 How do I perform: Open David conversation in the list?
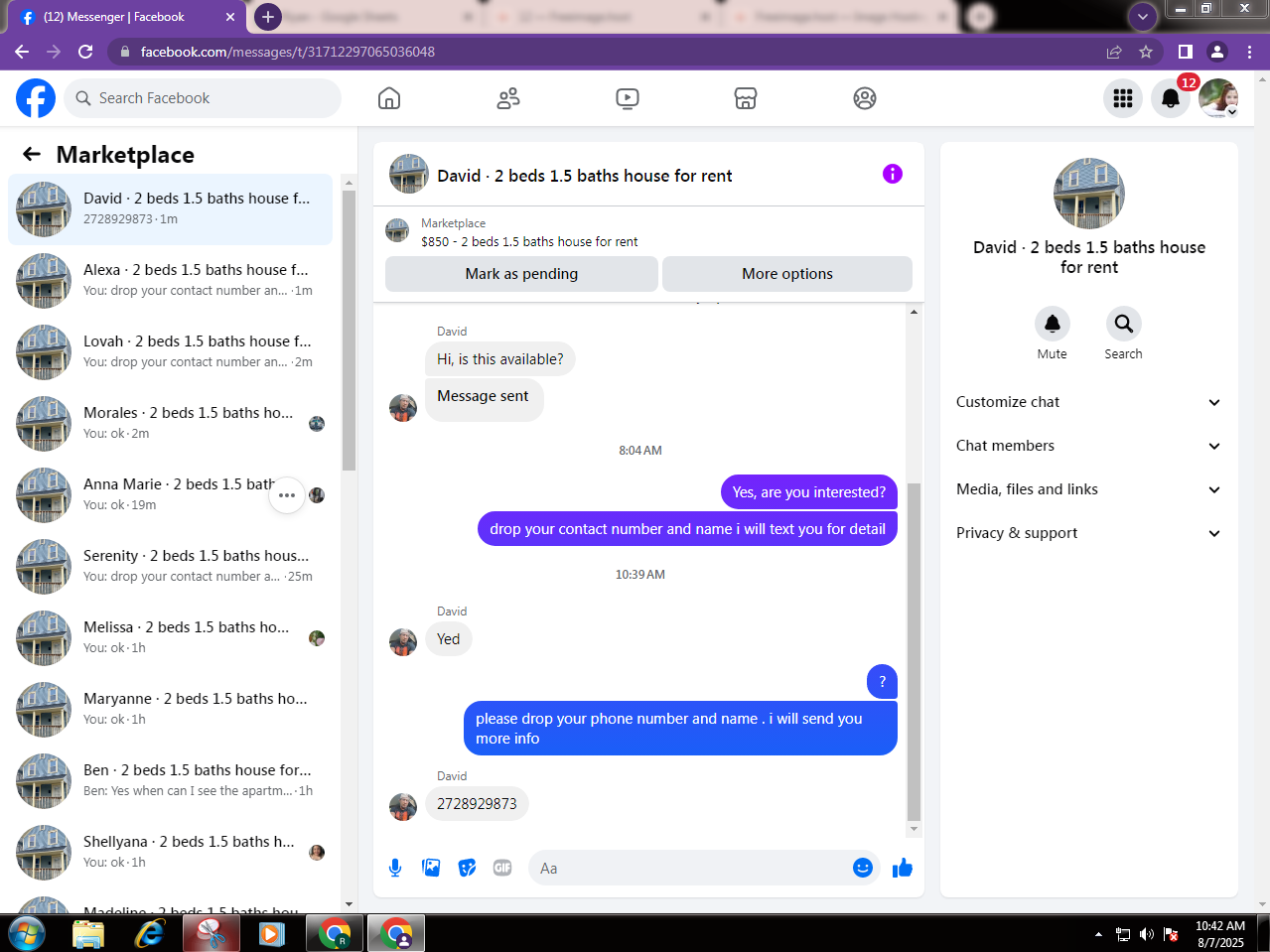click(x=170, y=209)
